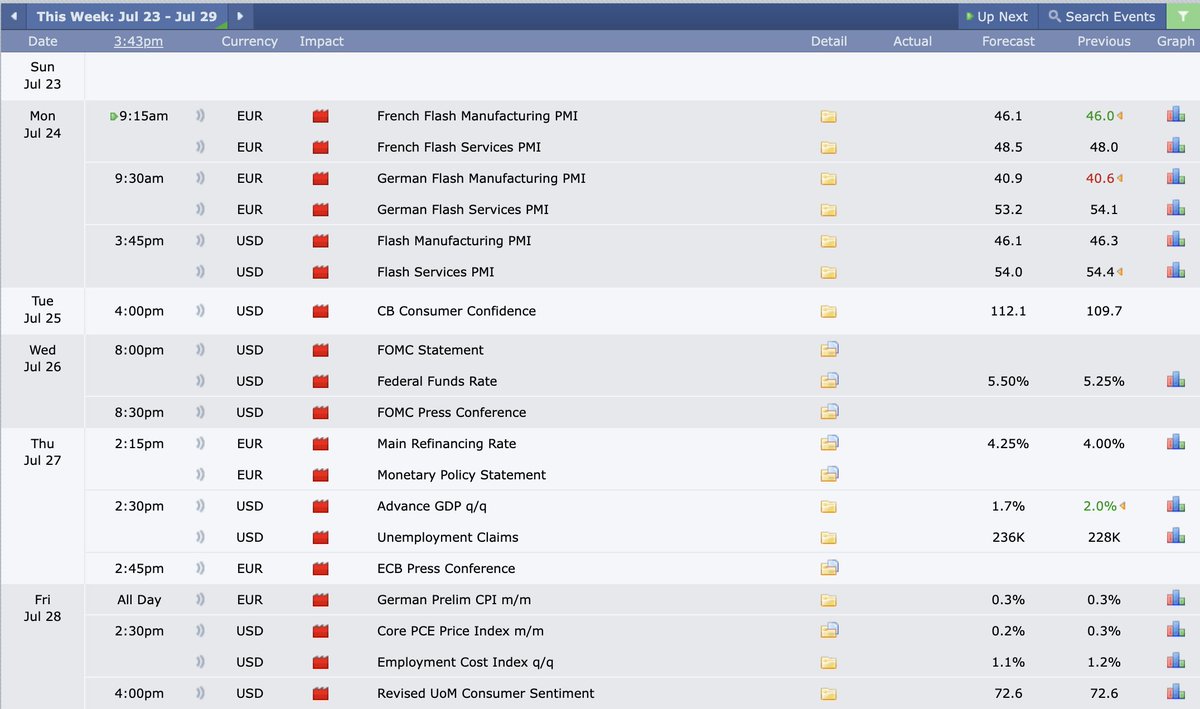Open detail folder for ECB Press Conference
This screenshot has height=709, width=1200.
pos(829,568)
